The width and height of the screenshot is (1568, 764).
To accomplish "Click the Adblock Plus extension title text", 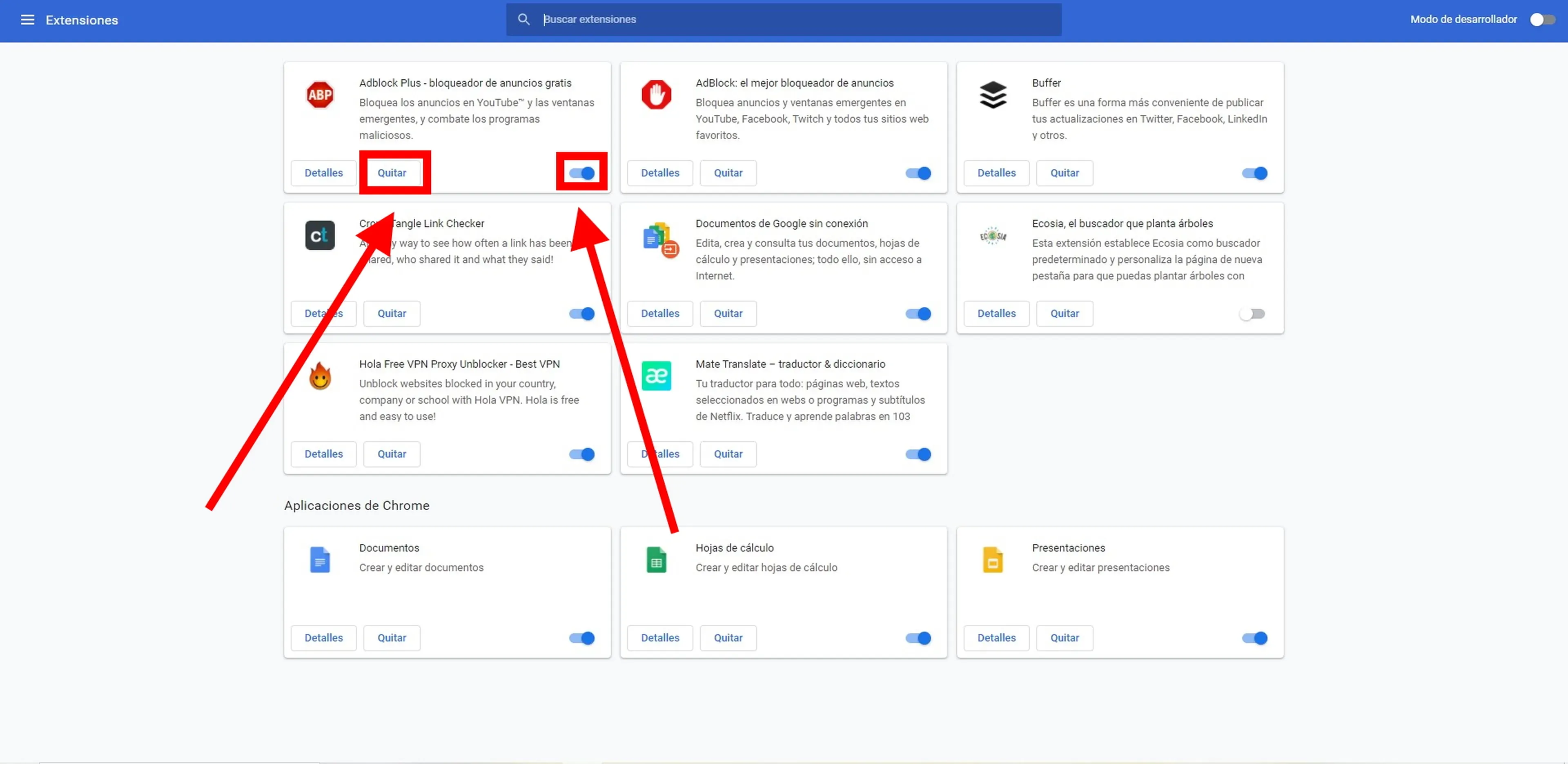I will pyautogui.click(x=465, y=83).
